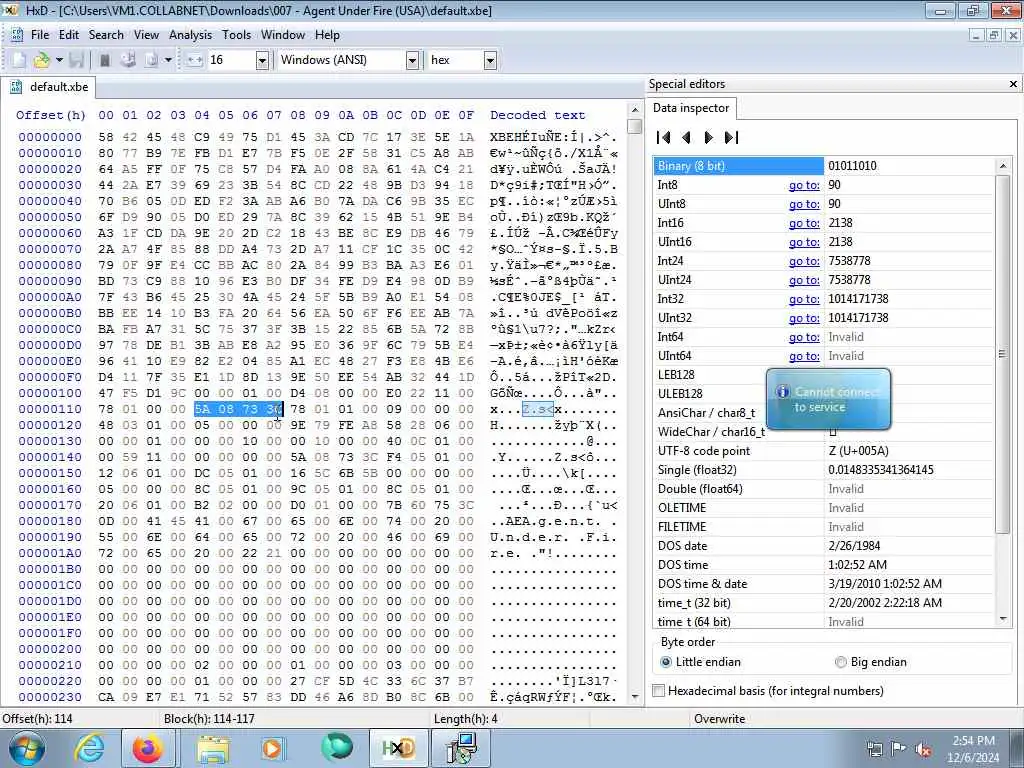The width and height of the screenshot is (1024, 768).
Task: Click the Open disk image icon
Action: coord(152,60)
